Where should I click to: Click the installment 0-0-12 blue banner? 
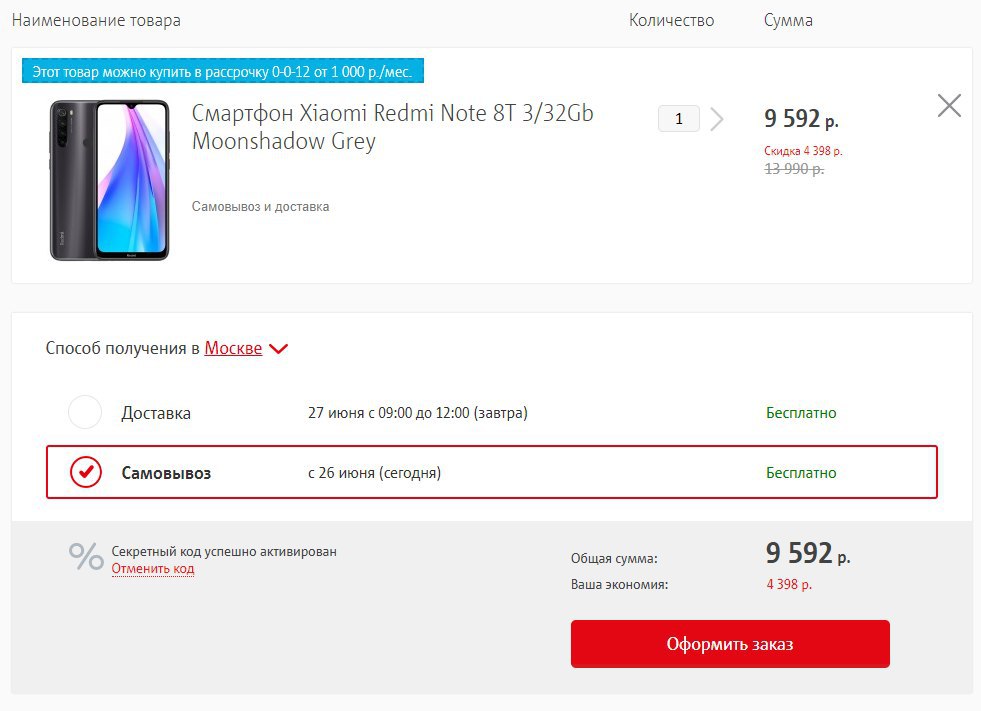tap(223, 71)
